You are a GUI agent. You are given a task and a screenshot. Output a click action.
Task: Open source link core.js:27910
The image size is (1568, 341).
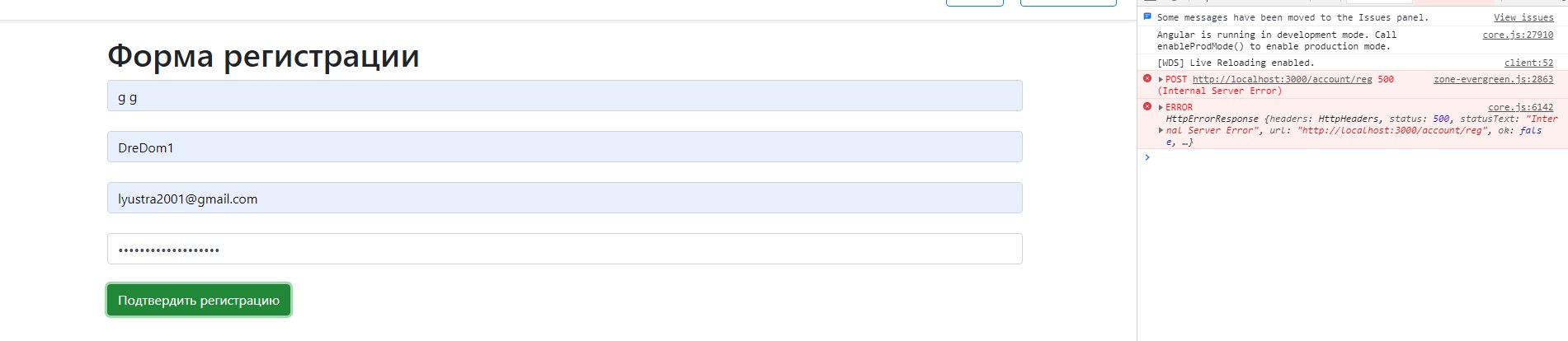tap(1517, 35)
